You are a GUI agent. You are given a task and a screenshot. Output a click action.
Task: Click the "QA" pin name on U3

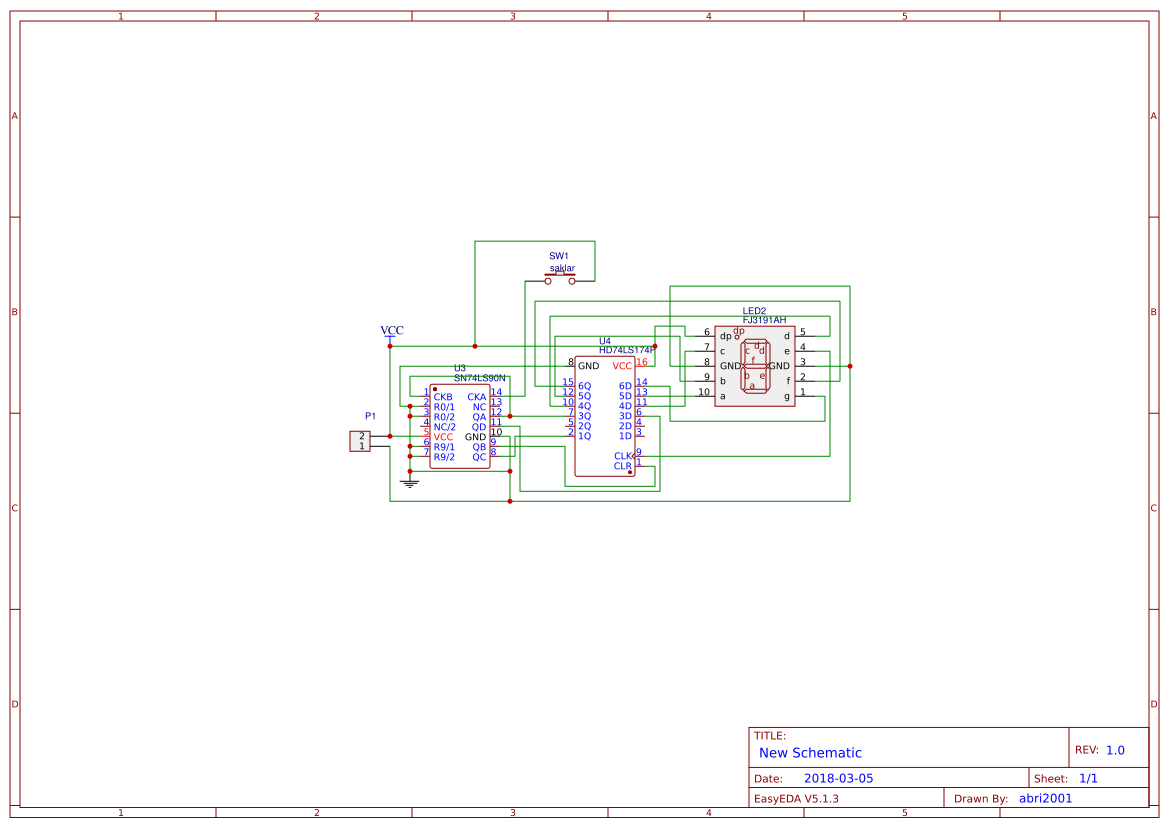pos(479,417)
